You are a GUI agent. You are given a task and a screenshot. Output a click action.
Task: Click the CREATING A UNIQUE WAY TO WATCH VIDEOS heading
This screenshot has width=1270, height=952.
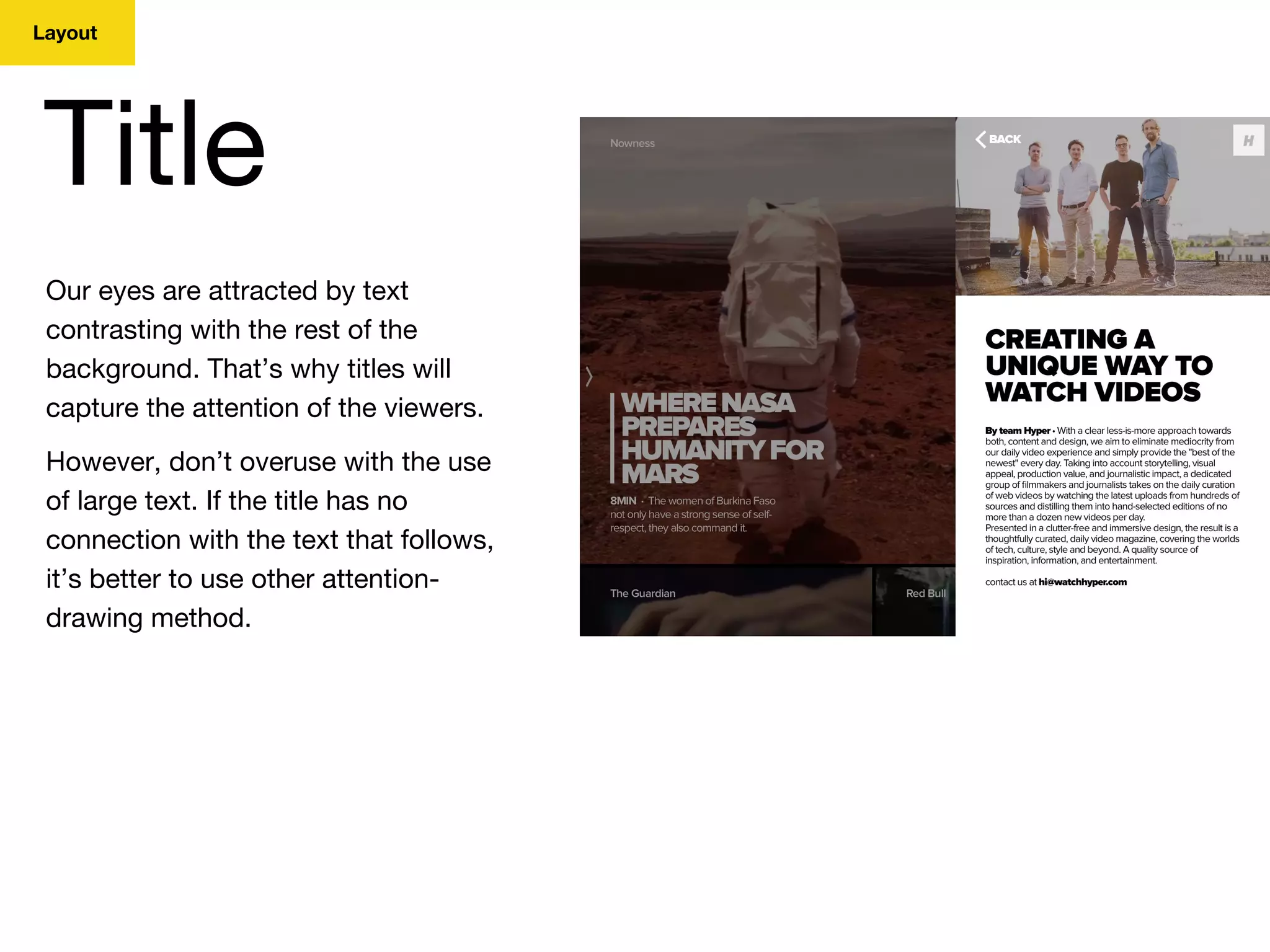pyautogui.click(x=1098, y=366)
